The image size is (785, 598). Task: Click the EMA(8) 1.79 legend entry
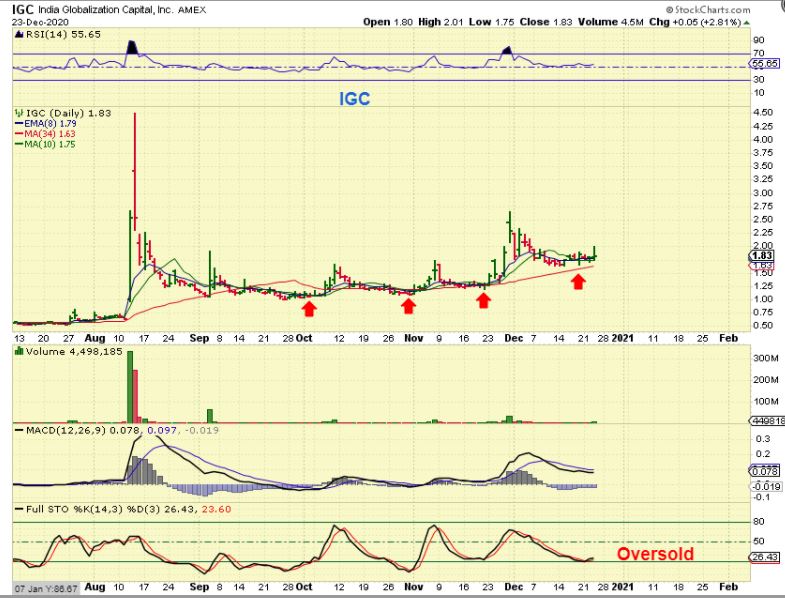click(x=51, y=124)
